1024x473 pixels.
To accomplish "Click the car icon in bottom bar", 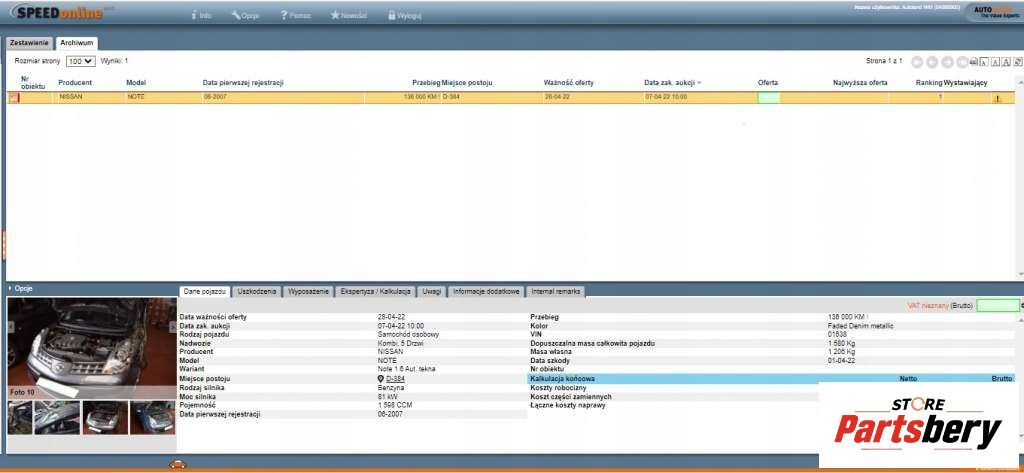I will 178,464.
